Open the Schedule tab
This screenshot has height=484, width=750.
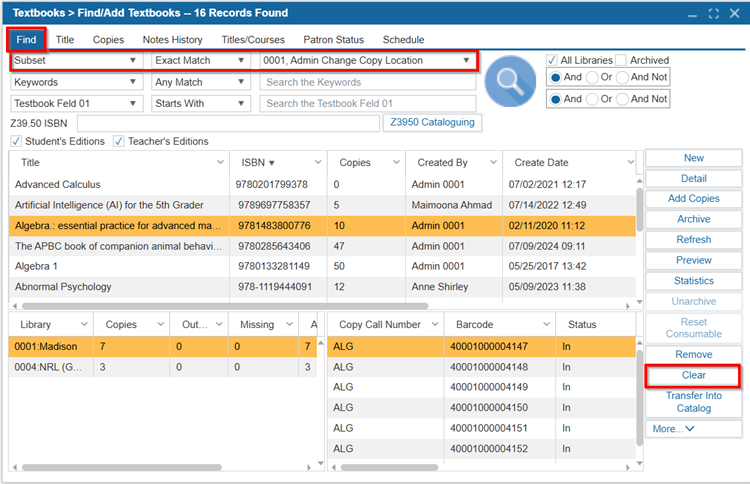click(x=403, y=40)
